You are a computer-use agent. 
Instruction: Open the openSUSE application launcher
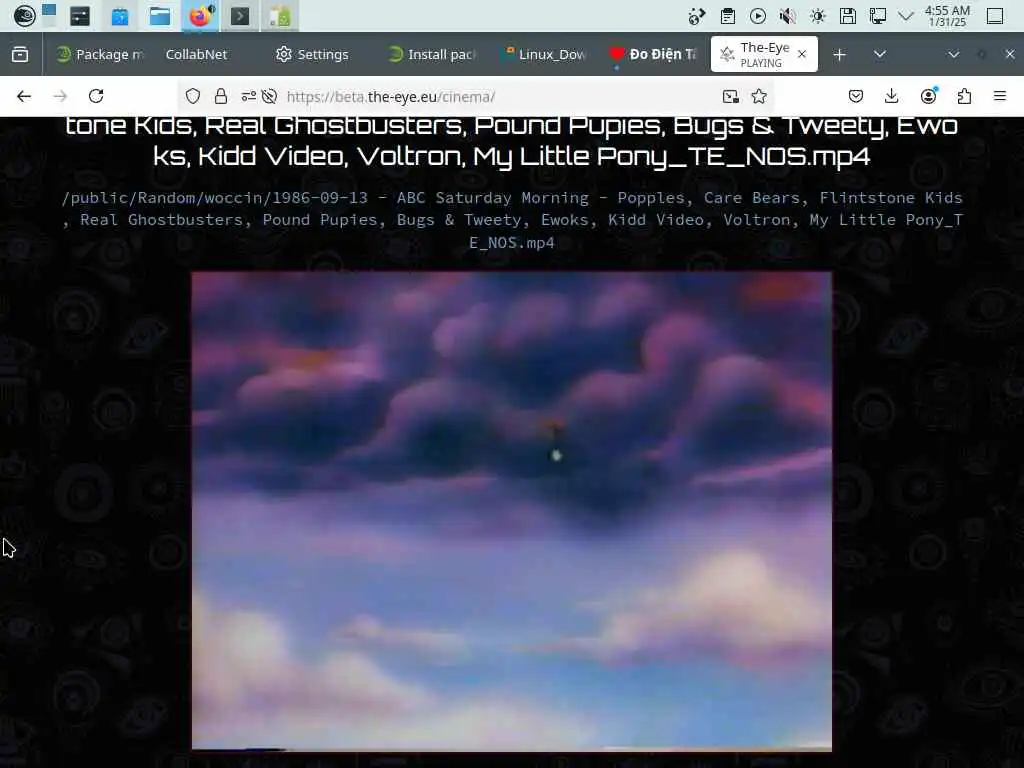pos(24,16)
